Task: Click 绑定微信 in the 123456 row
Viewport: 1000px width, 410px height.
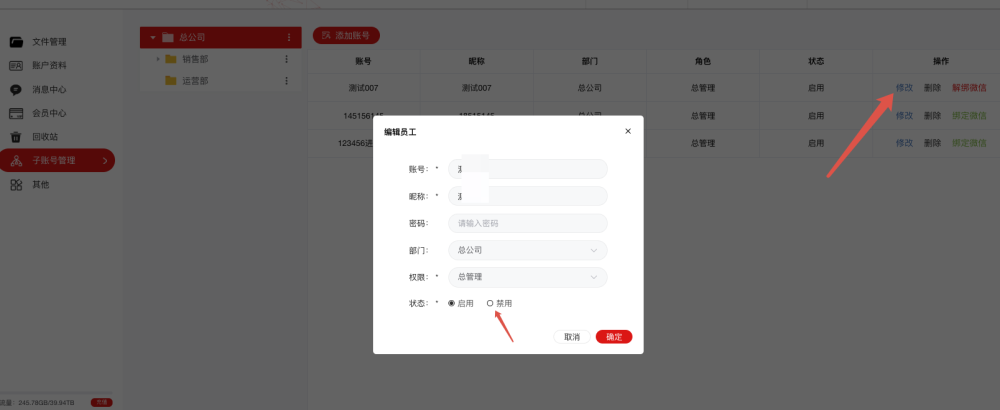Action: [x=969, y=143]
